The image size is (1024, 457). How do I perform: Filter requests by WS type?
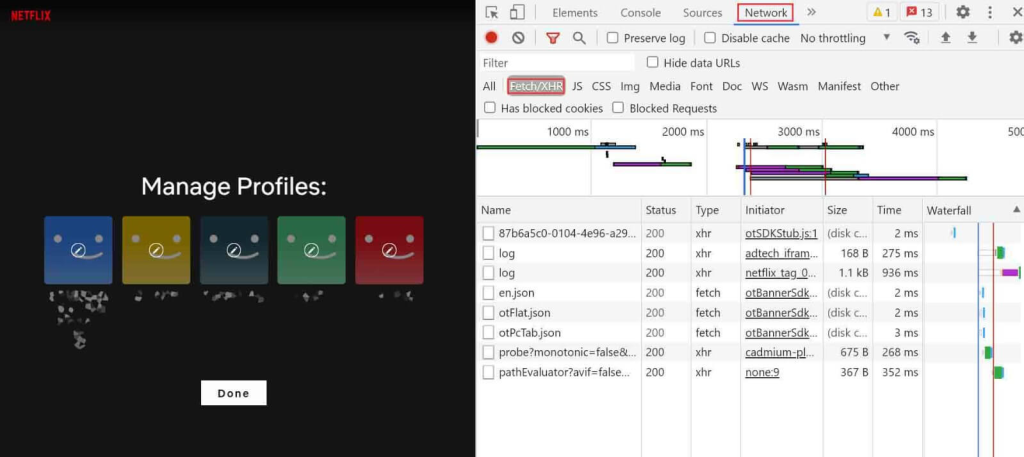pyautogui.click(x=760, y=86)
